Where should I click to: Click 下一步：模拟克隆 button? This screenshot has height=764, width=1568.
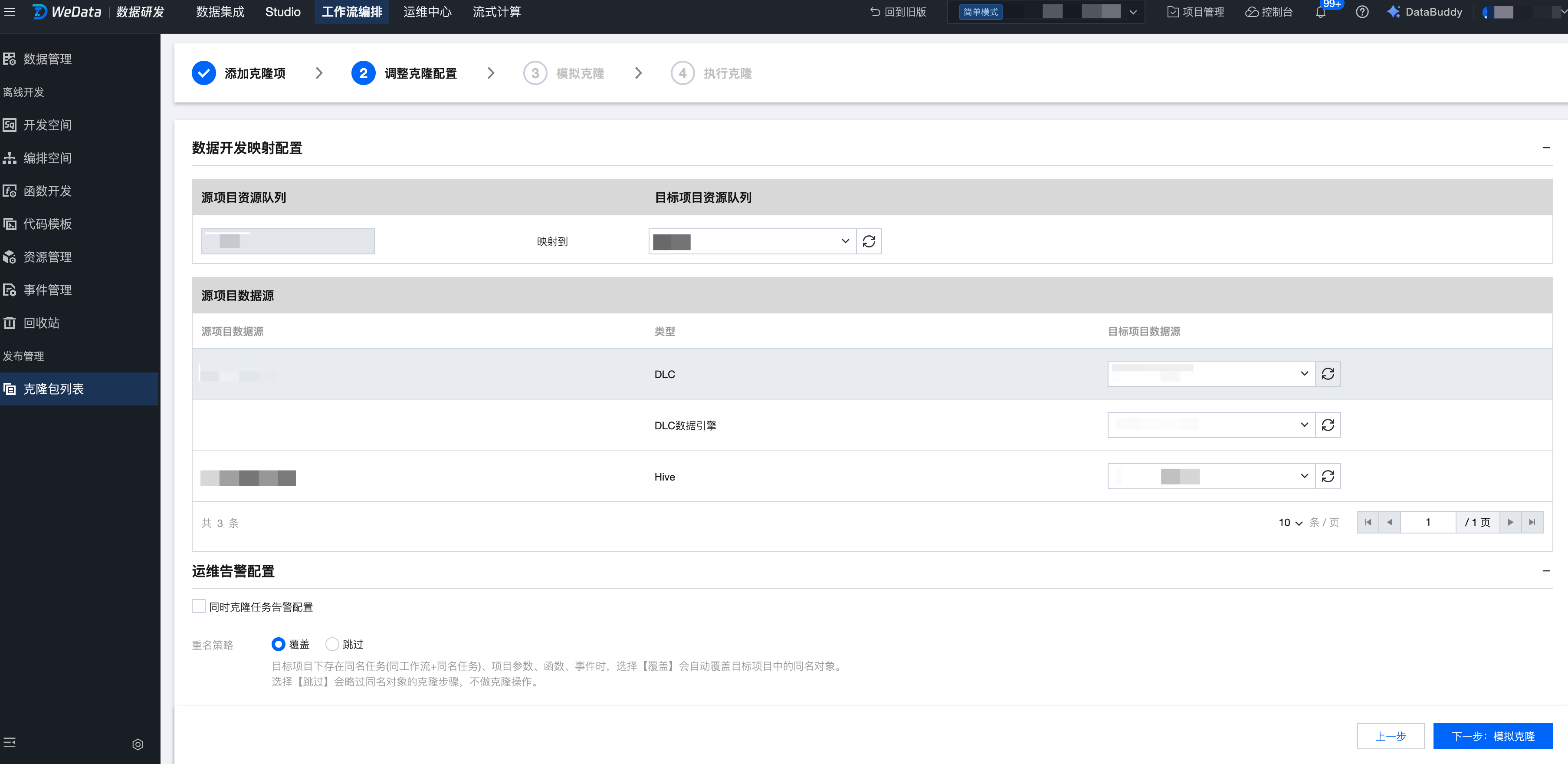1493,736
